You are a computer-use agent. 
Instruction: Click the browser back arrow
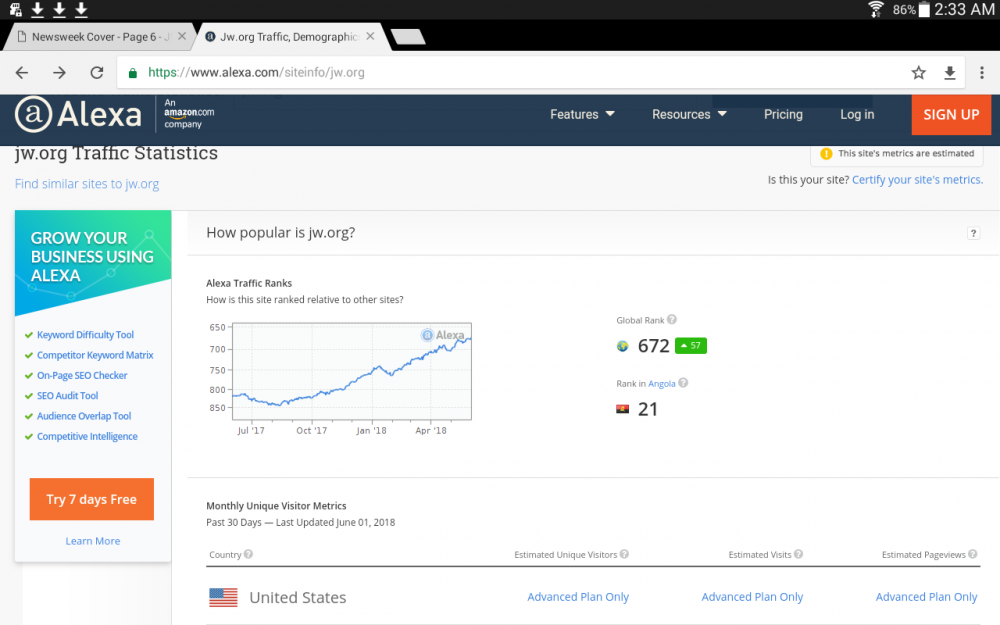[22, 73]
